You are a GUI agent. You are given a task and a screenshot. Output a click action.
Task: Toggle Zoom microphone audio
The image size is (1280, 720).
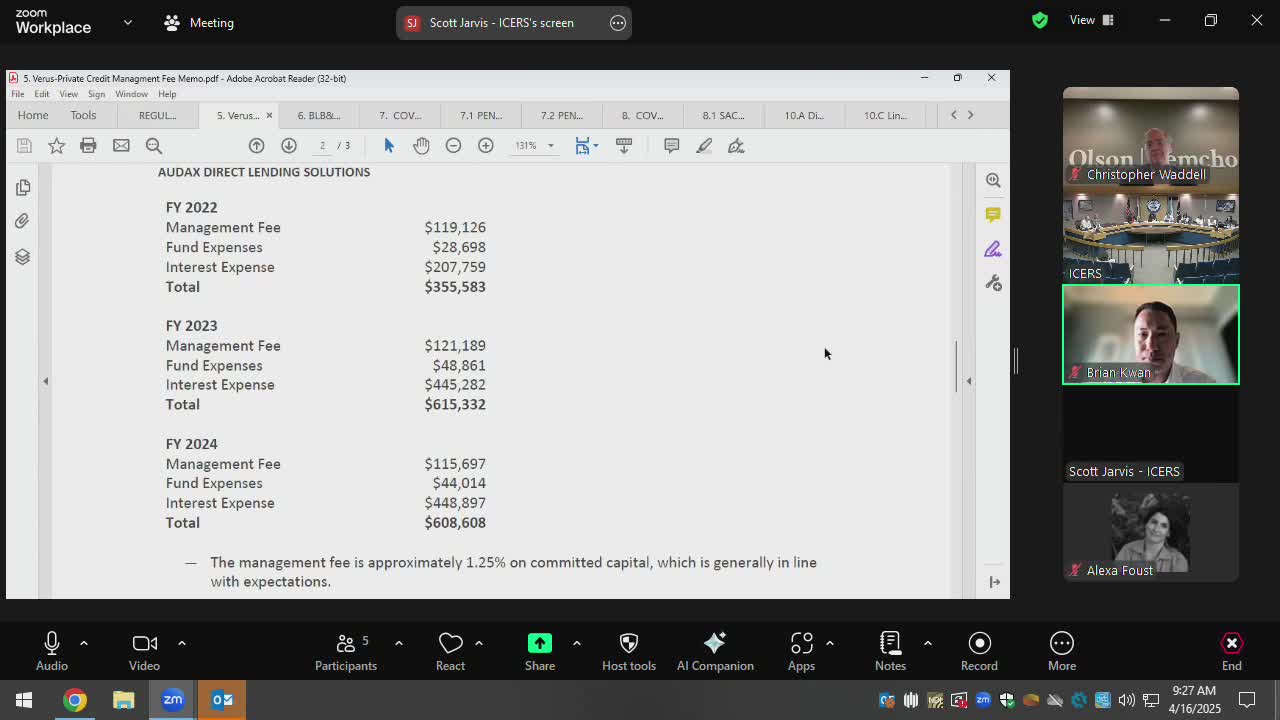point(52,651)
